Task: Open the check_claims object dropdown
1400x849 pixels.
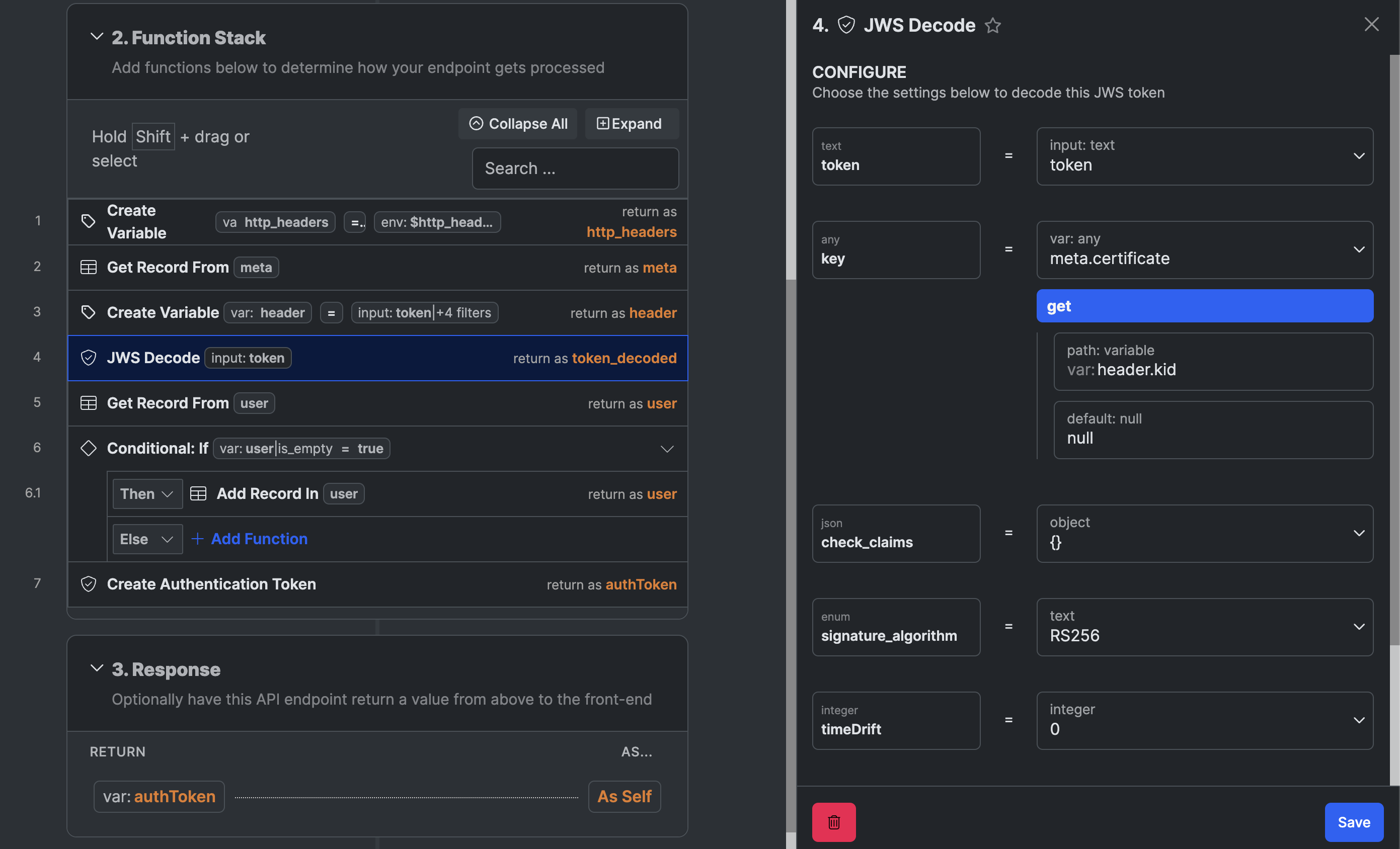Action: point(1205,533)
